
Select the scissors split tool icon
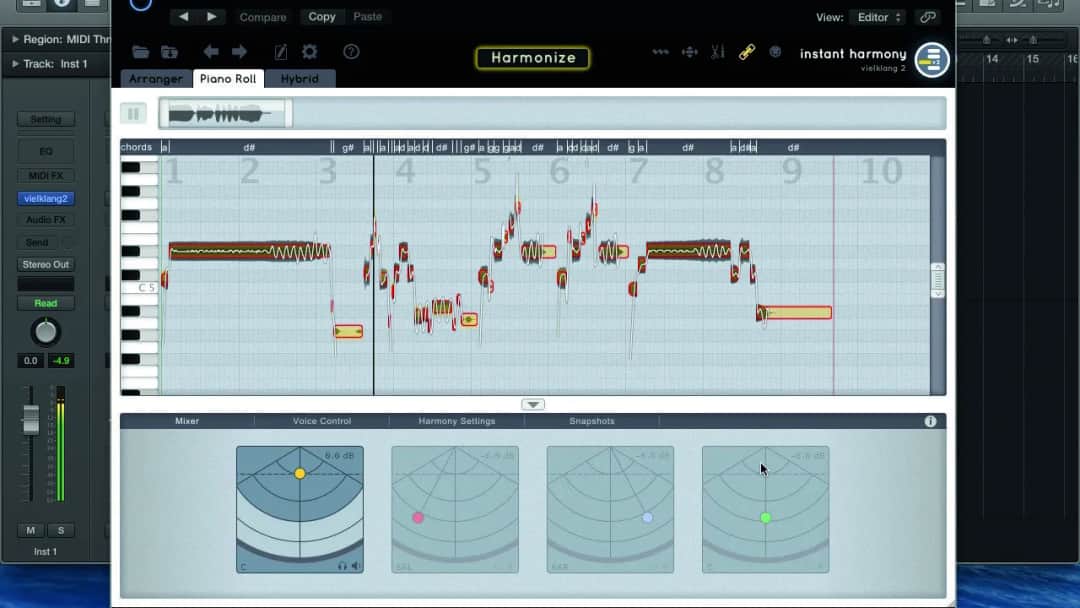718,52
